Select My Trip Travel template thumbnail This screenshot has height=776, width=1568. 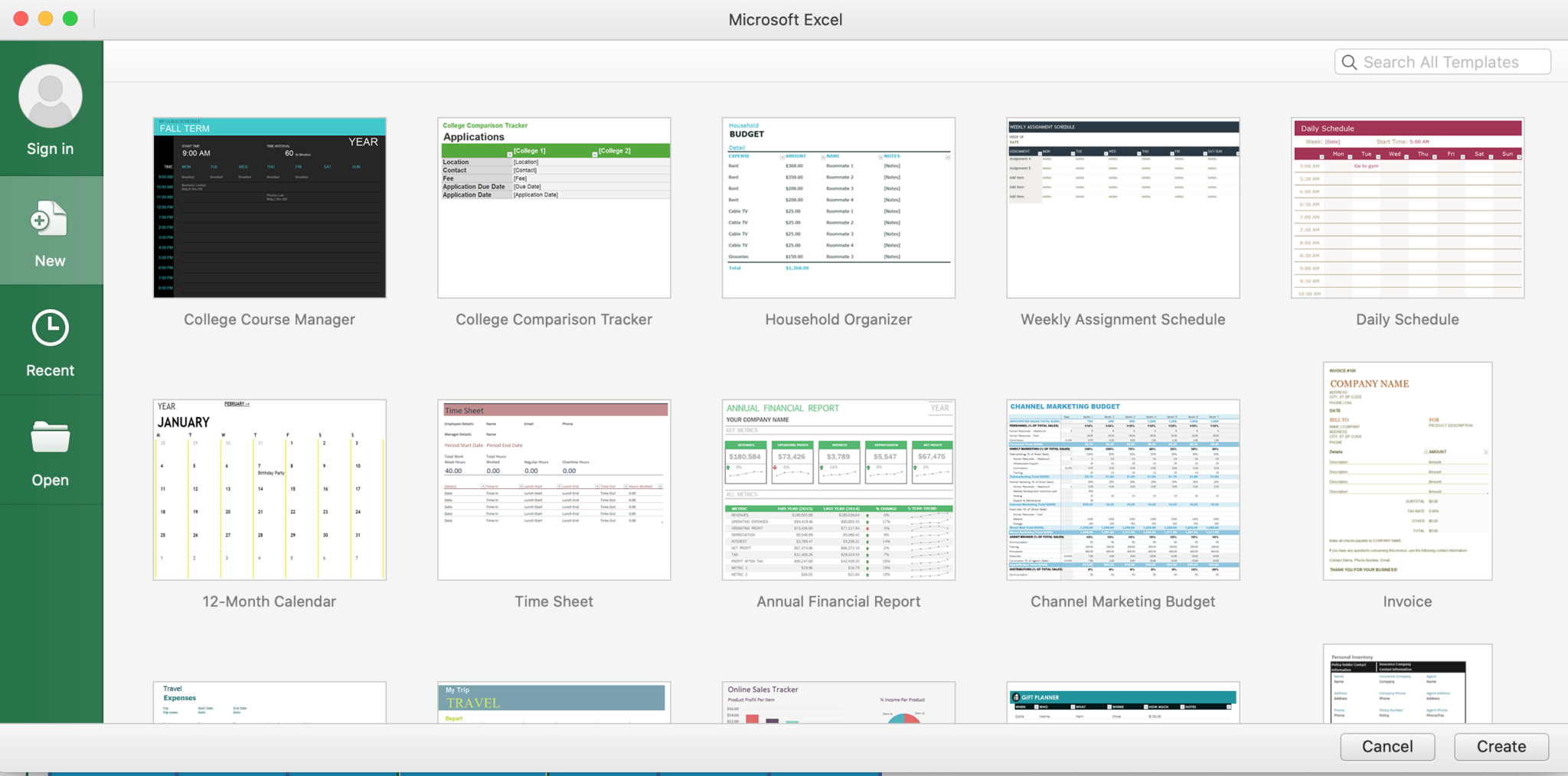pyautogui.click(x=554, y=703)
